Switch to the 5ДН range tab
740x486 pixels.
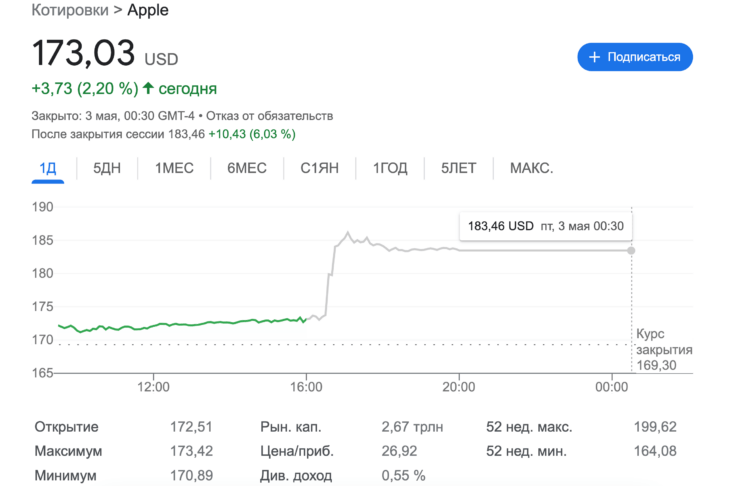point(107,168)
